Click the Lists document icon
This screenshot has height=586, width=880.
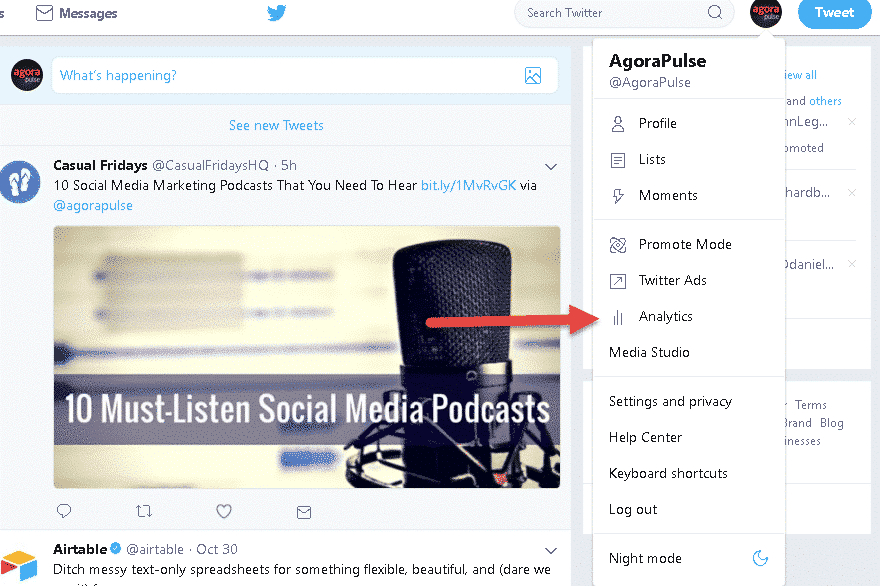click(x=617, y=161)
